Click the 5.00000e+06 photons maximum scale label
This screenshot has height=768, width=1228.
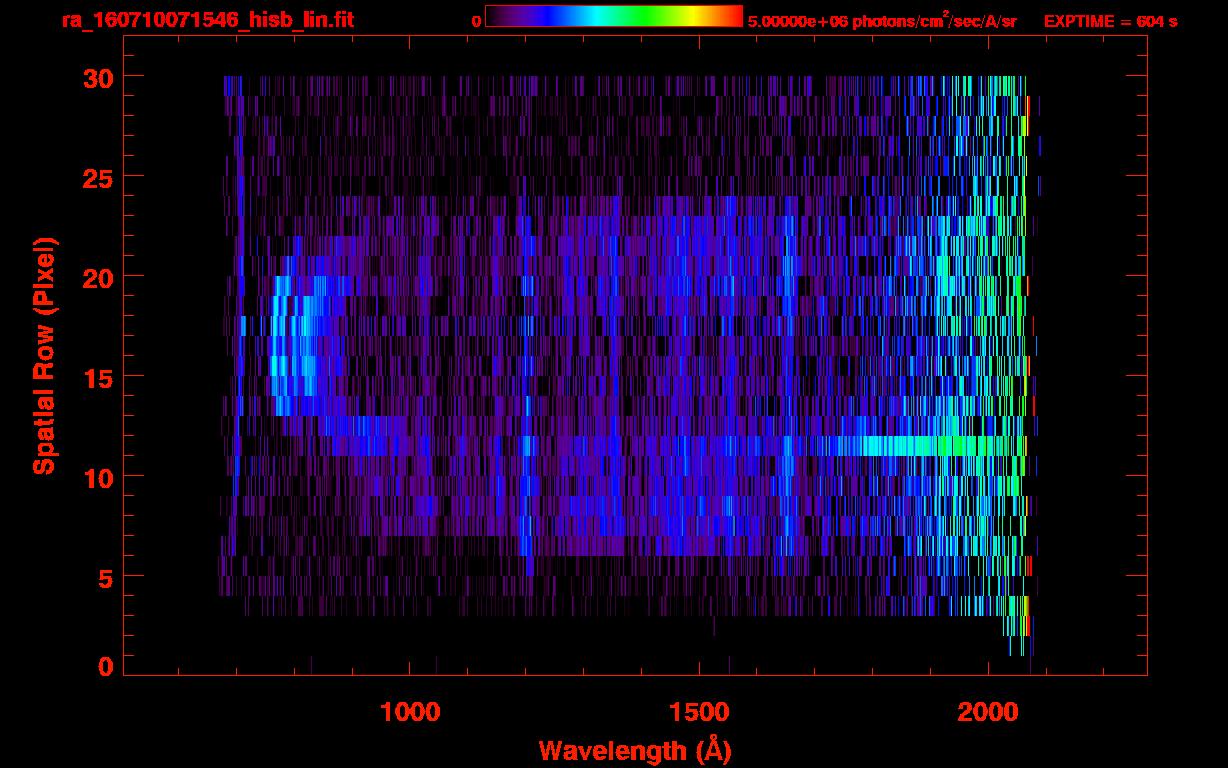tap(882, 21)
